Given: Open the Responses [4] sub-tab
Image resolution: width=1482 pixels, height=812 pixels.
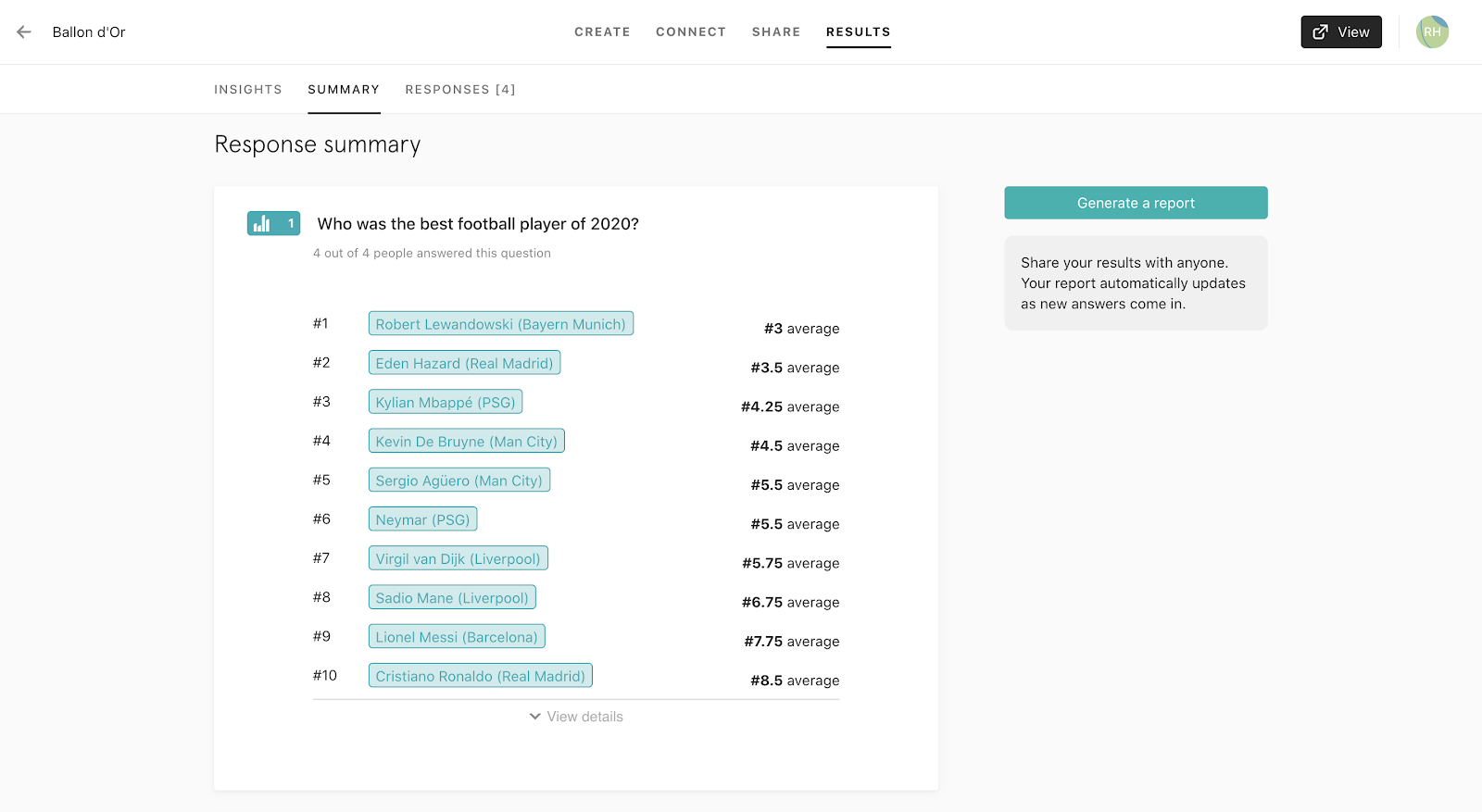Looking at the screenshot, I should tap(460, 90).
